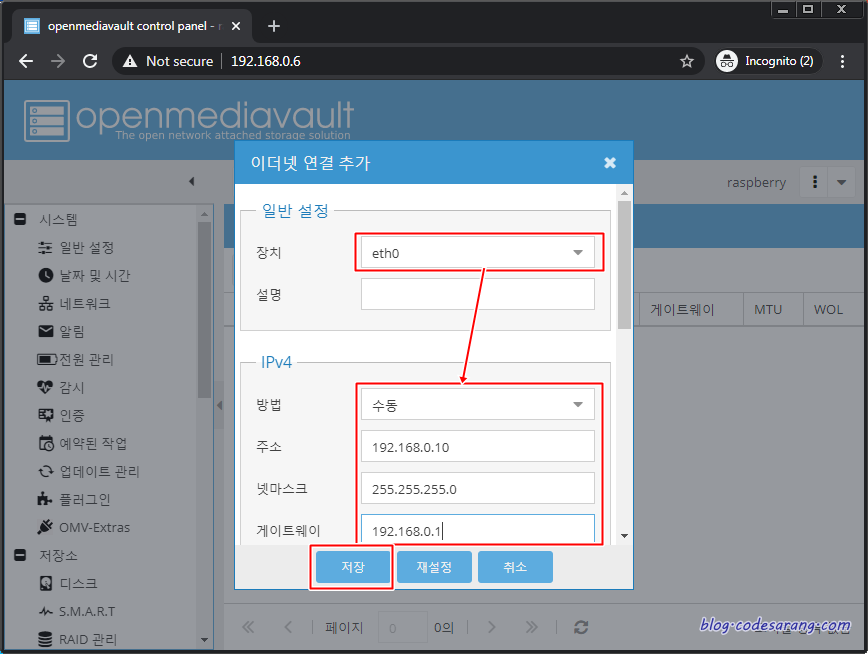Open 날짜 및 시간 settings
868x654 pixels.
(x=95, y=276)
